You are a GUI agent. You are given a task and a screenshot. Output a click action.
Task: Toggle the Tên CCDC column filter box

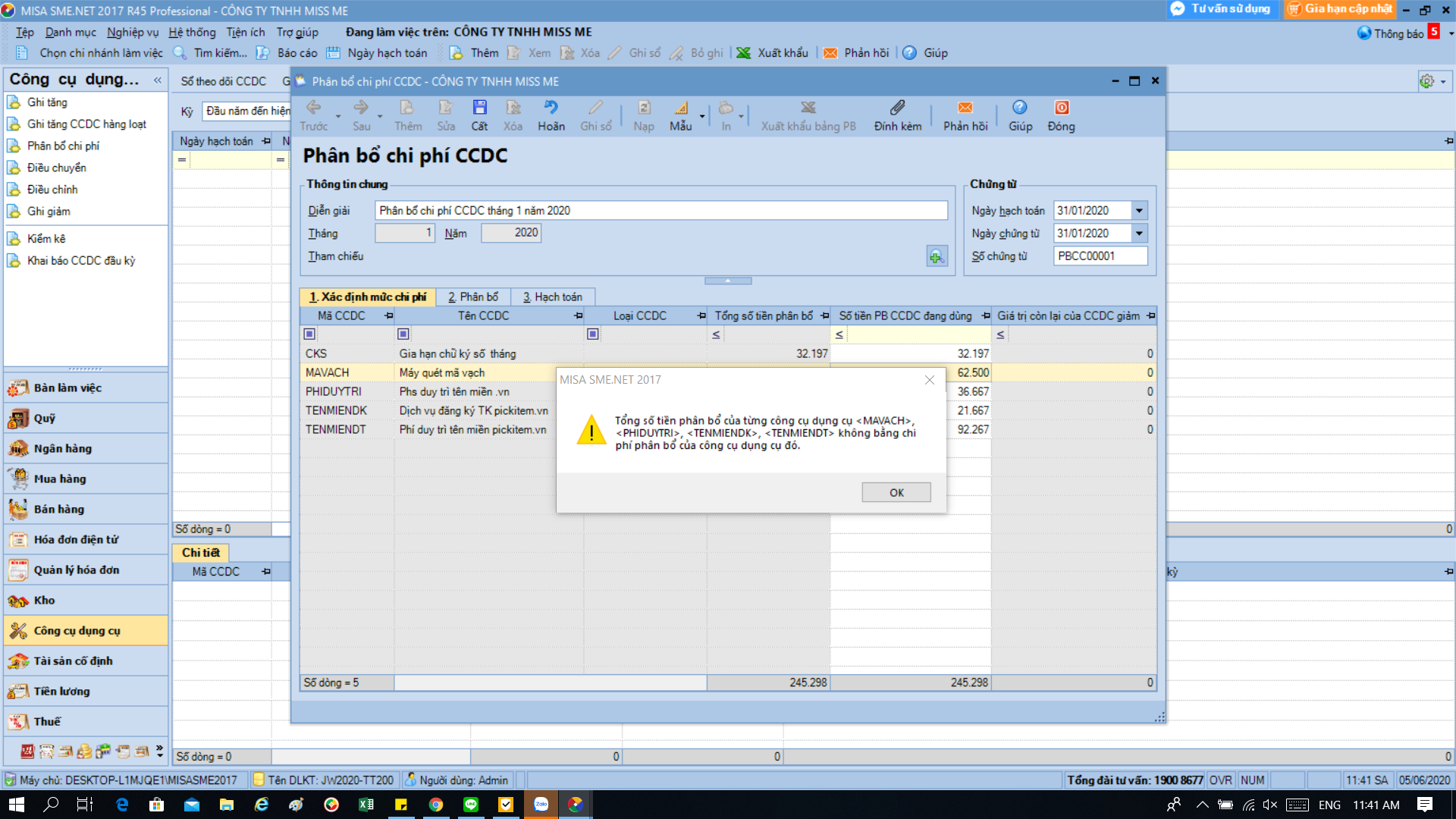coord(403,334)
